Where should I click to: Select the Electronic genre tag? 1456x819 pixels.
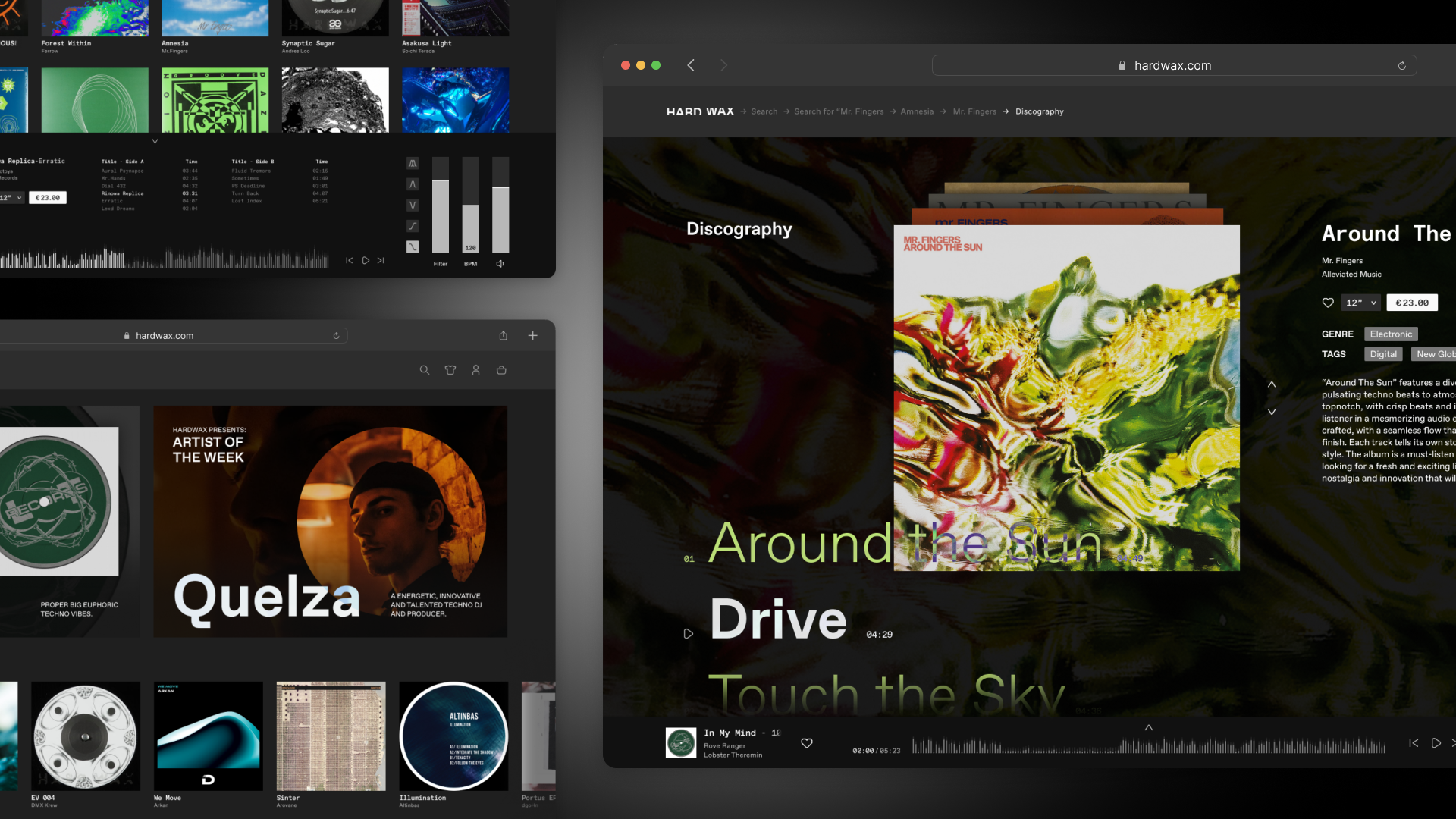1391,334
